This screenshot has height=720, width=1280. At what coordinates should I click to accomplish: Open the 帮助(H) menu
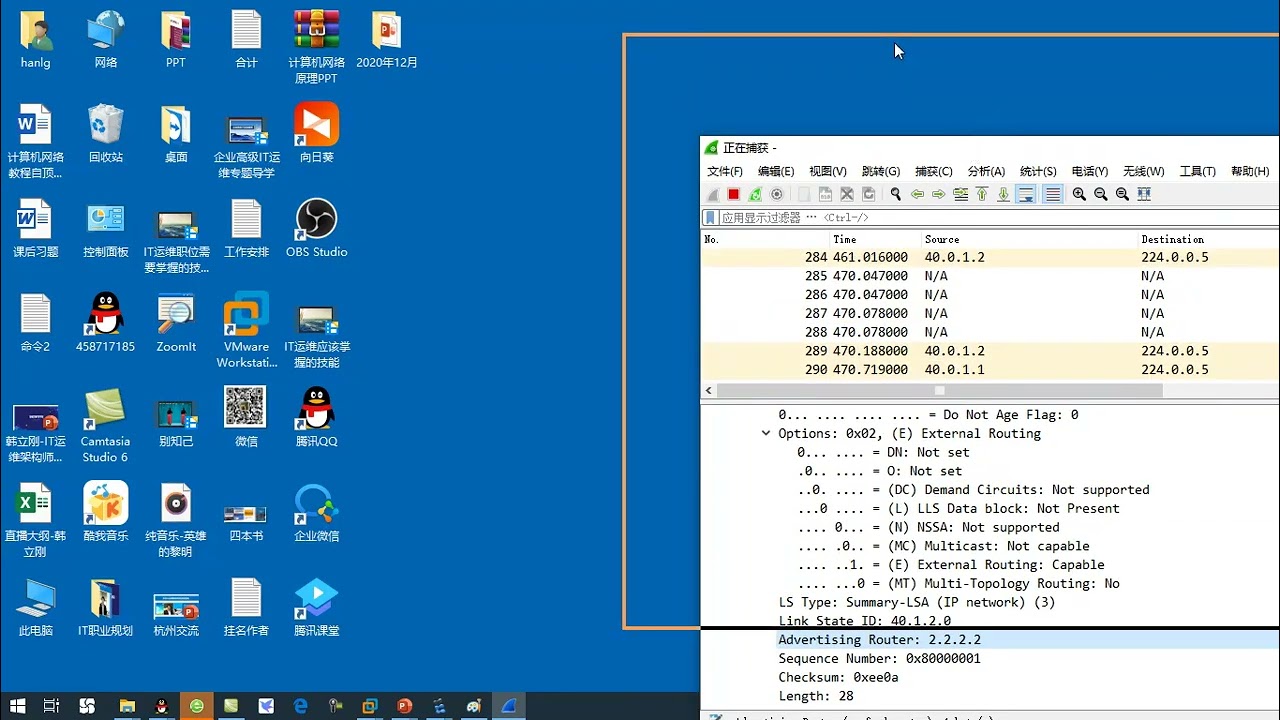pos(1250,171)
